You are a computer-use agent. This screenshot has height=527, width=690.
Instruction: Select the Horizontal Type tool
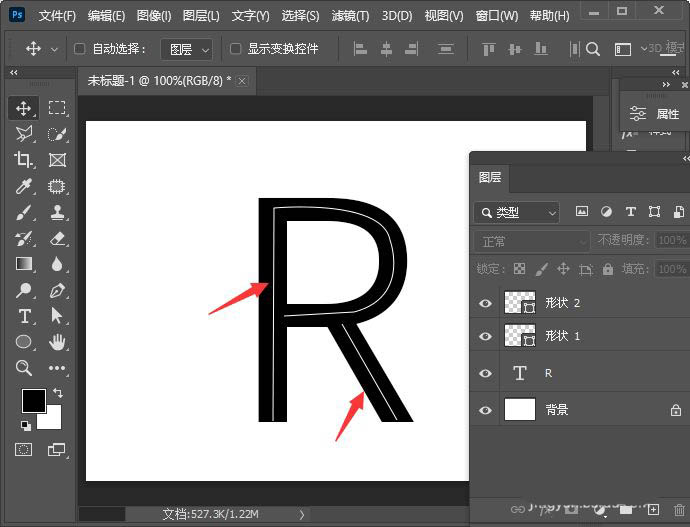click(24, 316)
